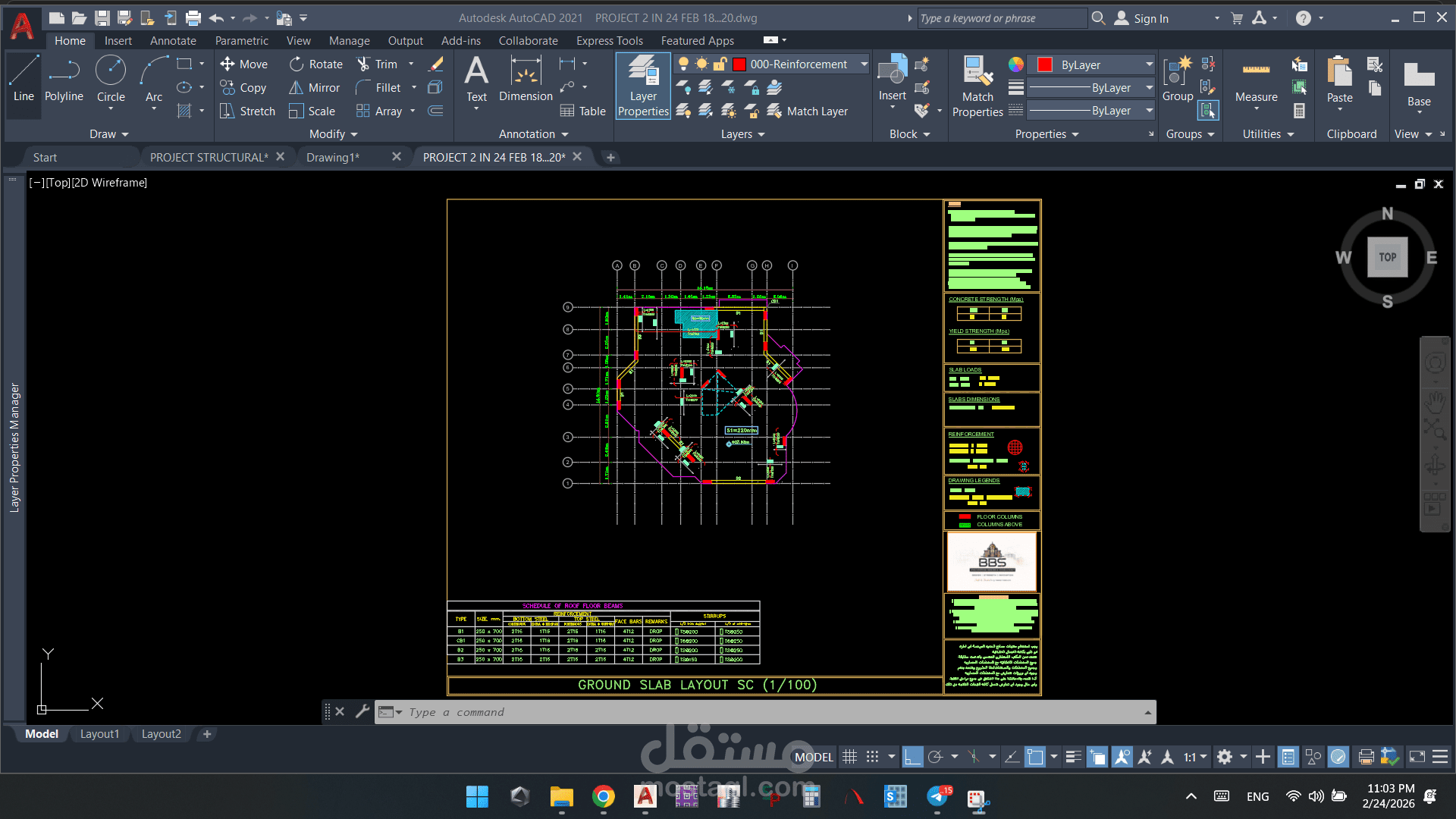Click the red ByLayer color swatch
This screenshot has width=1456, height=819.
tap(1044, 65)
